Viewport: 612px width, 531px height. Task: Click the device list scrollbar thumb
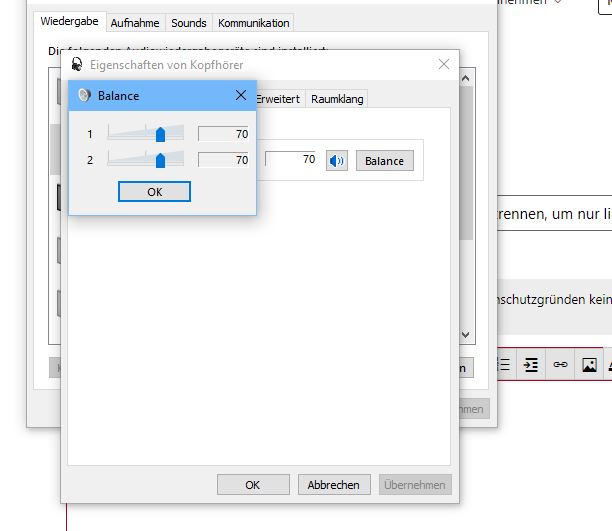coord(466,163)
